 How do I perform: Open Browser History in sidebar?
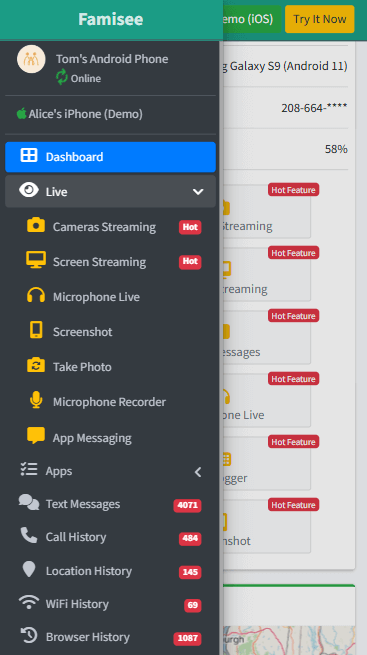(x=110, y=637)
